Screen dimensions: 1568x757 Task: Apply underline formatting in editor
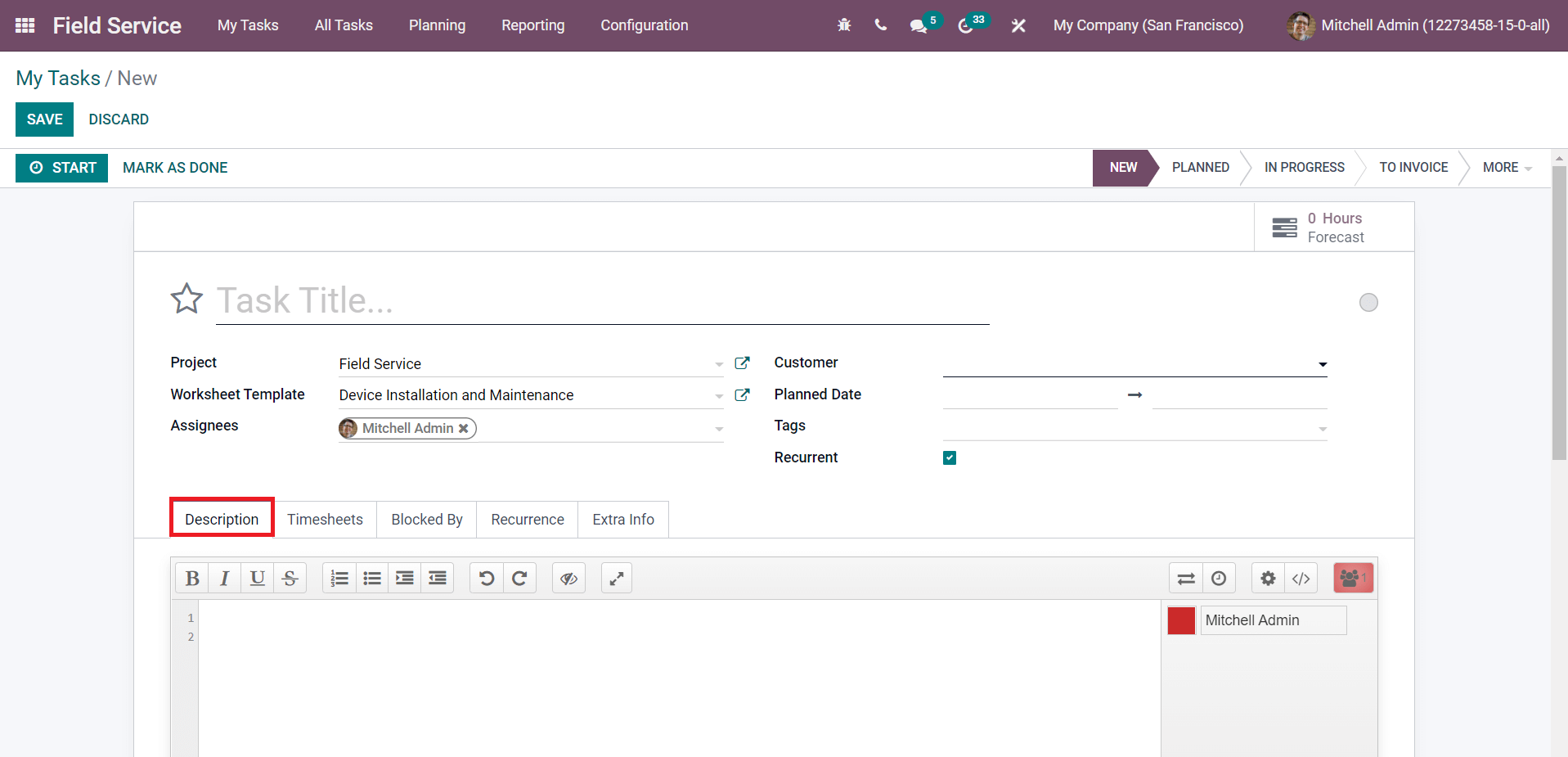(257, 578)
